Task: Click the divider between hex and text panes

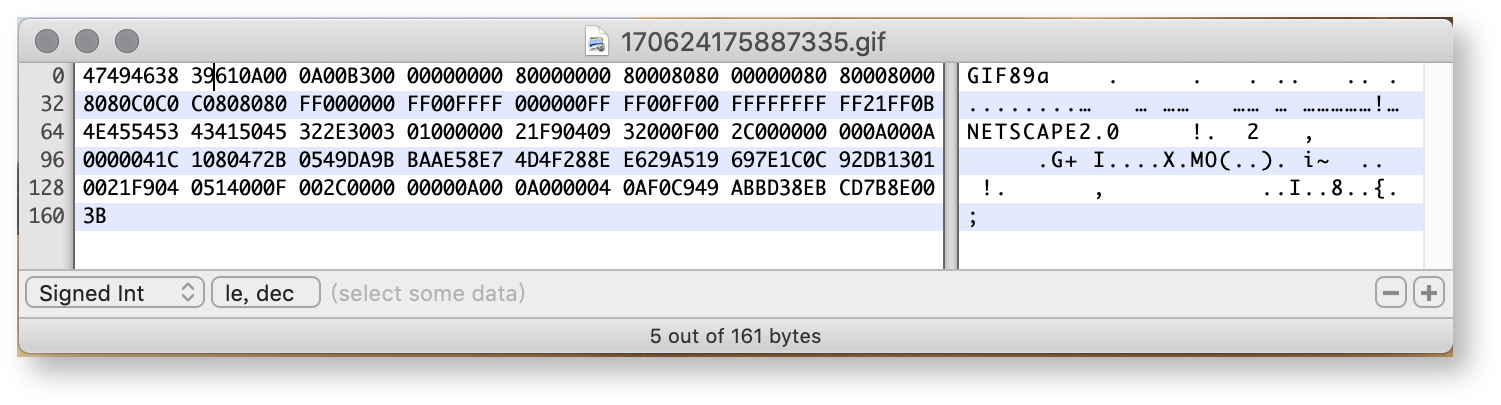Action: pyautogui.click(x=950, y=165)
